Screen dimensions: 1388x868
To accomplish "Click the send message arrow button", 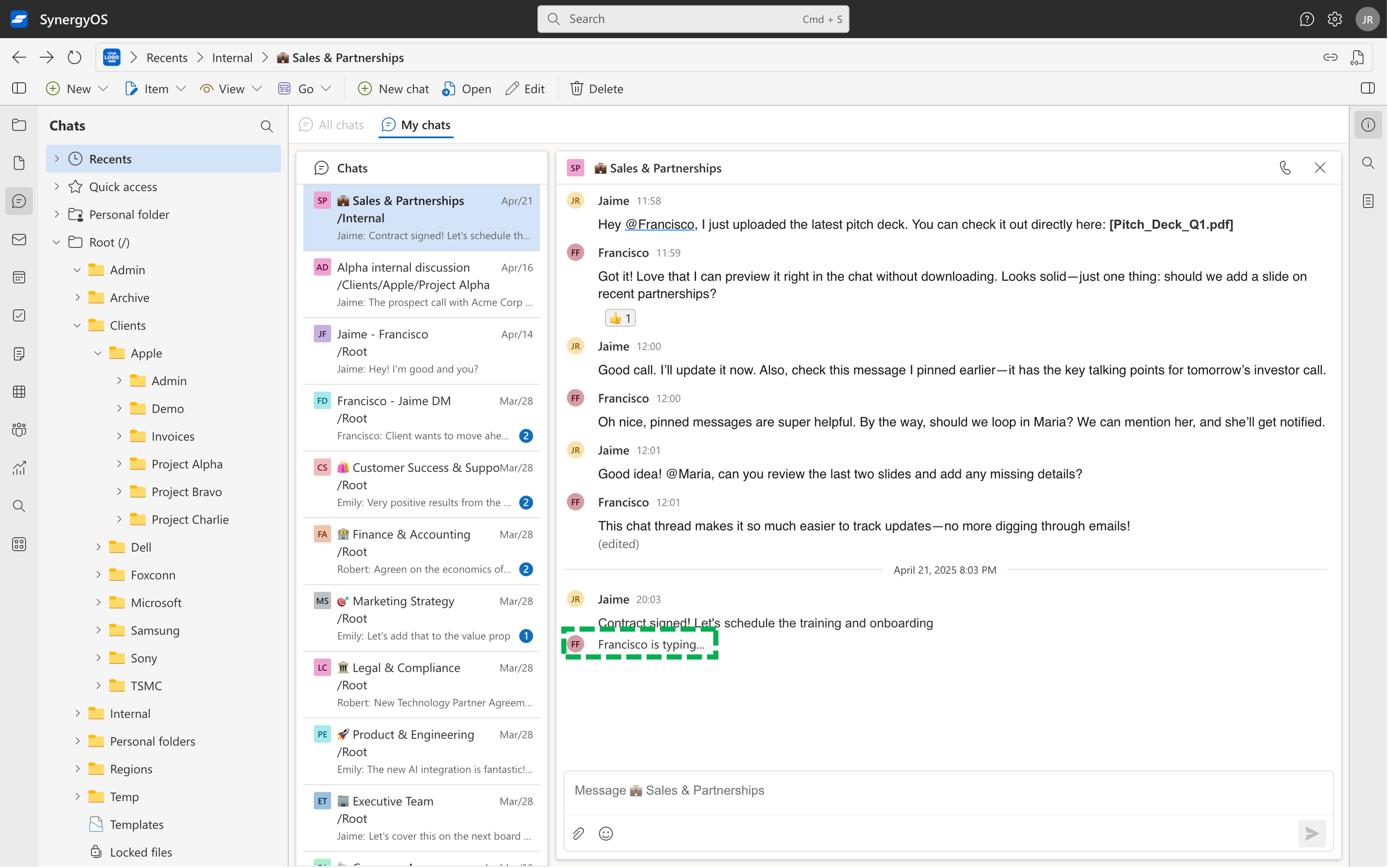I will tap(1312, 833).
